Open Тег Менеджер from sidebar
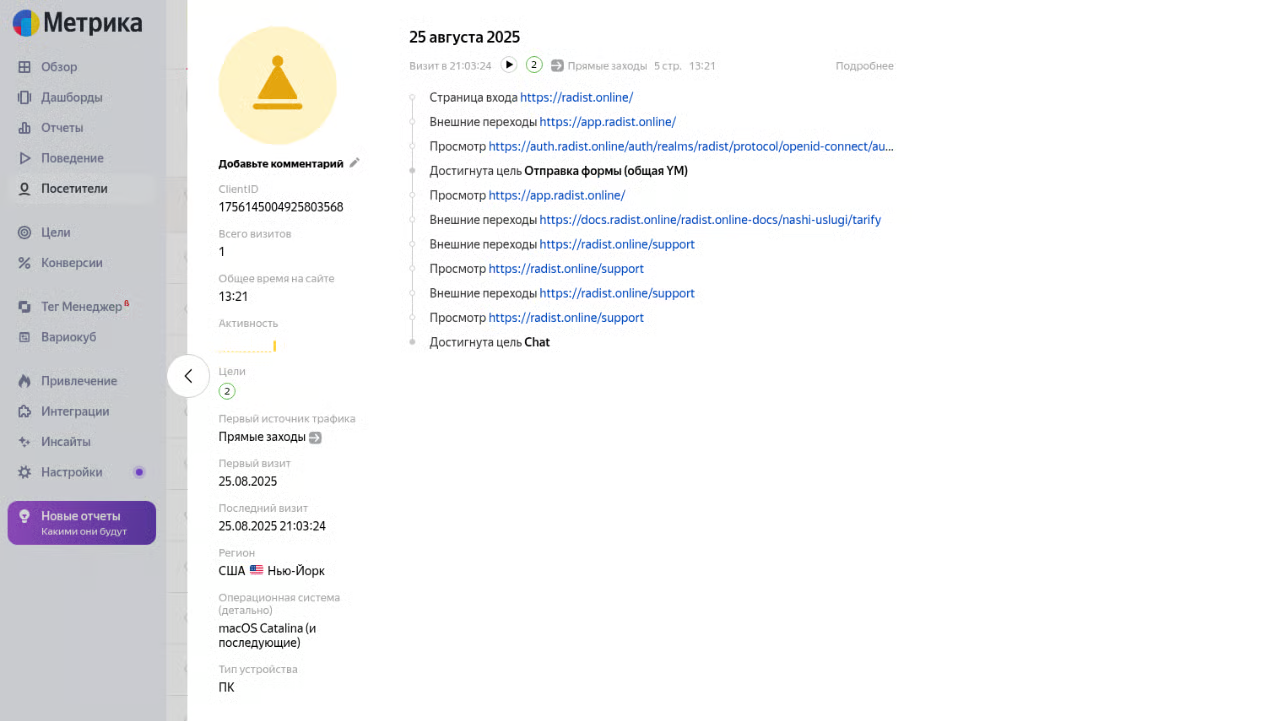The height and width of the screenshot is (721, 1267). click(x=81, y=307)
